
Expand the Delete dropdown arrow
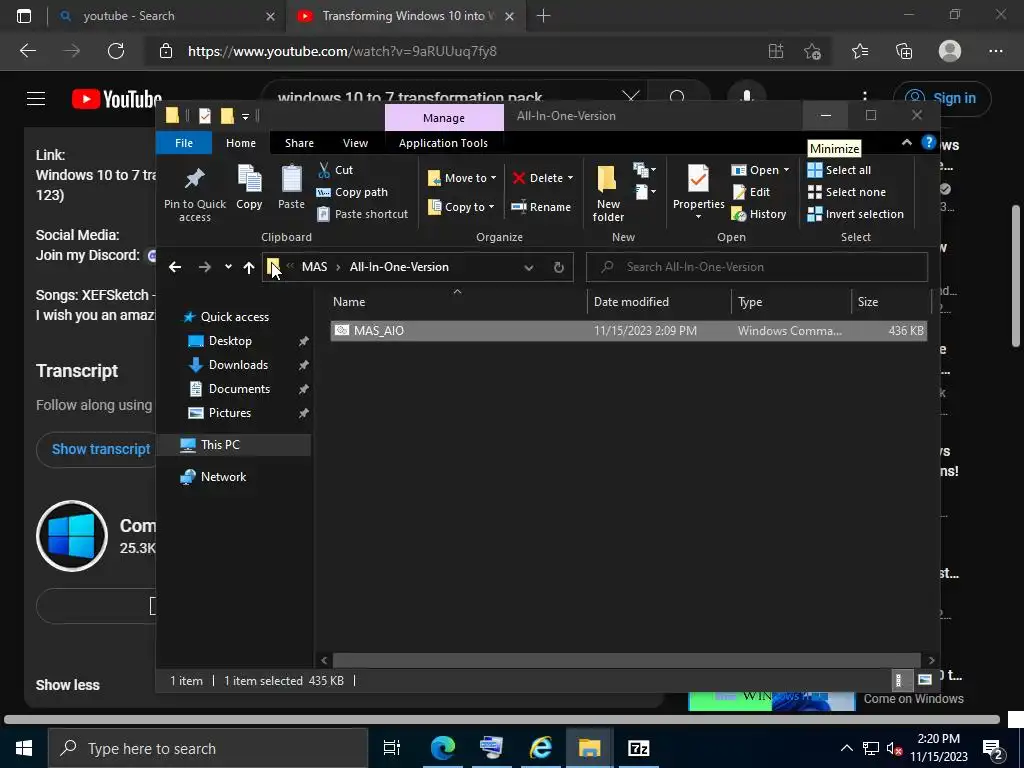(x=570, y=178)
